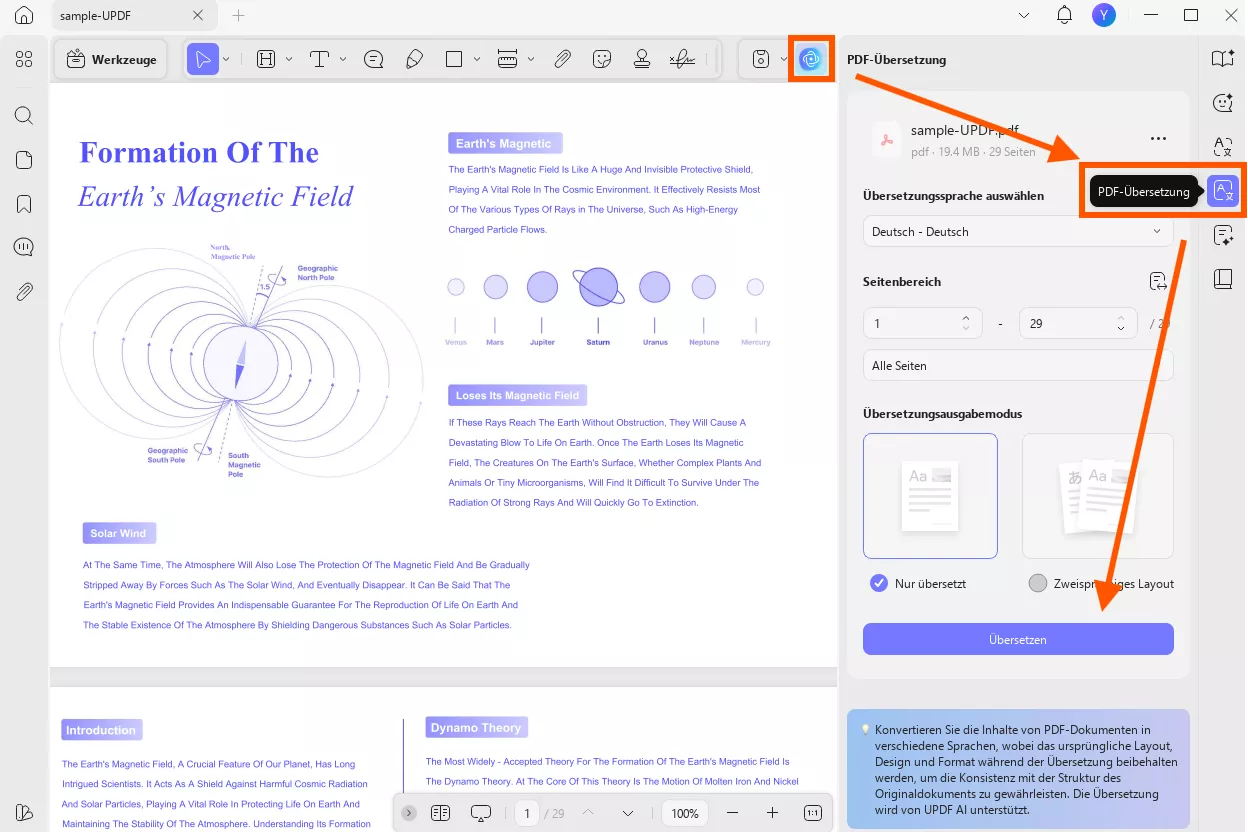
Task: Click the Übersetzen button
Action: click(1017, 639)
